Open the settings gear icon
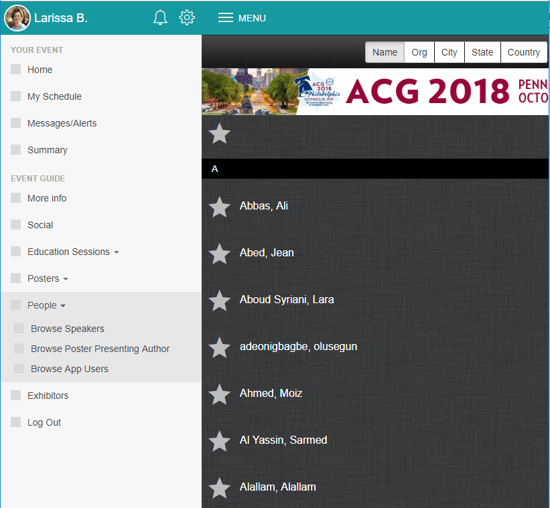The height and width of the screenshot is (508, 550). 187,18
